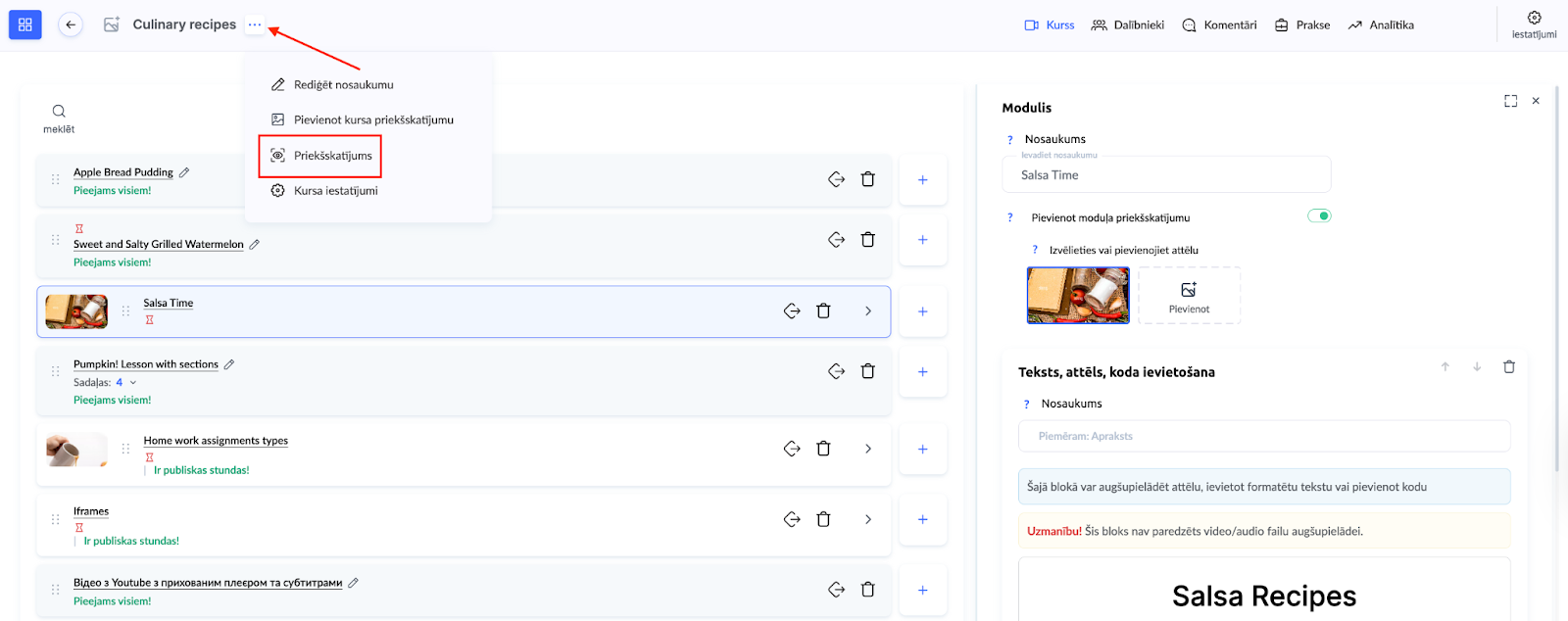Click the apps grid icon
The width and height of the screenshot is (1568, 621).
[x=25, y=24]
